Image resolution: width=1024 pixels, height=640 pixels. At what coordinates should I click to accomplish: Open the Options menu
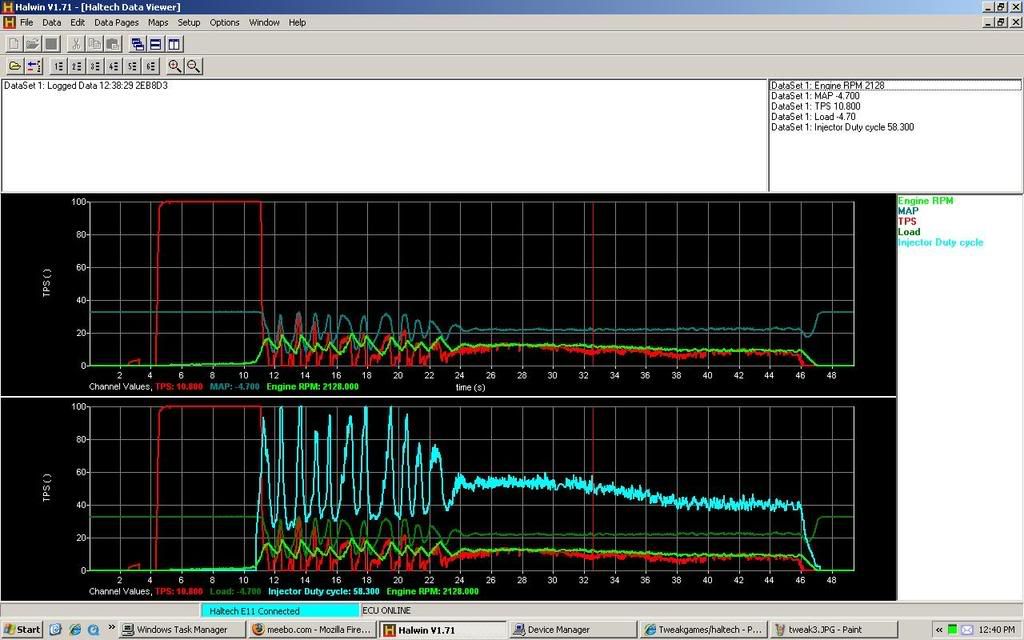(224, 22)
